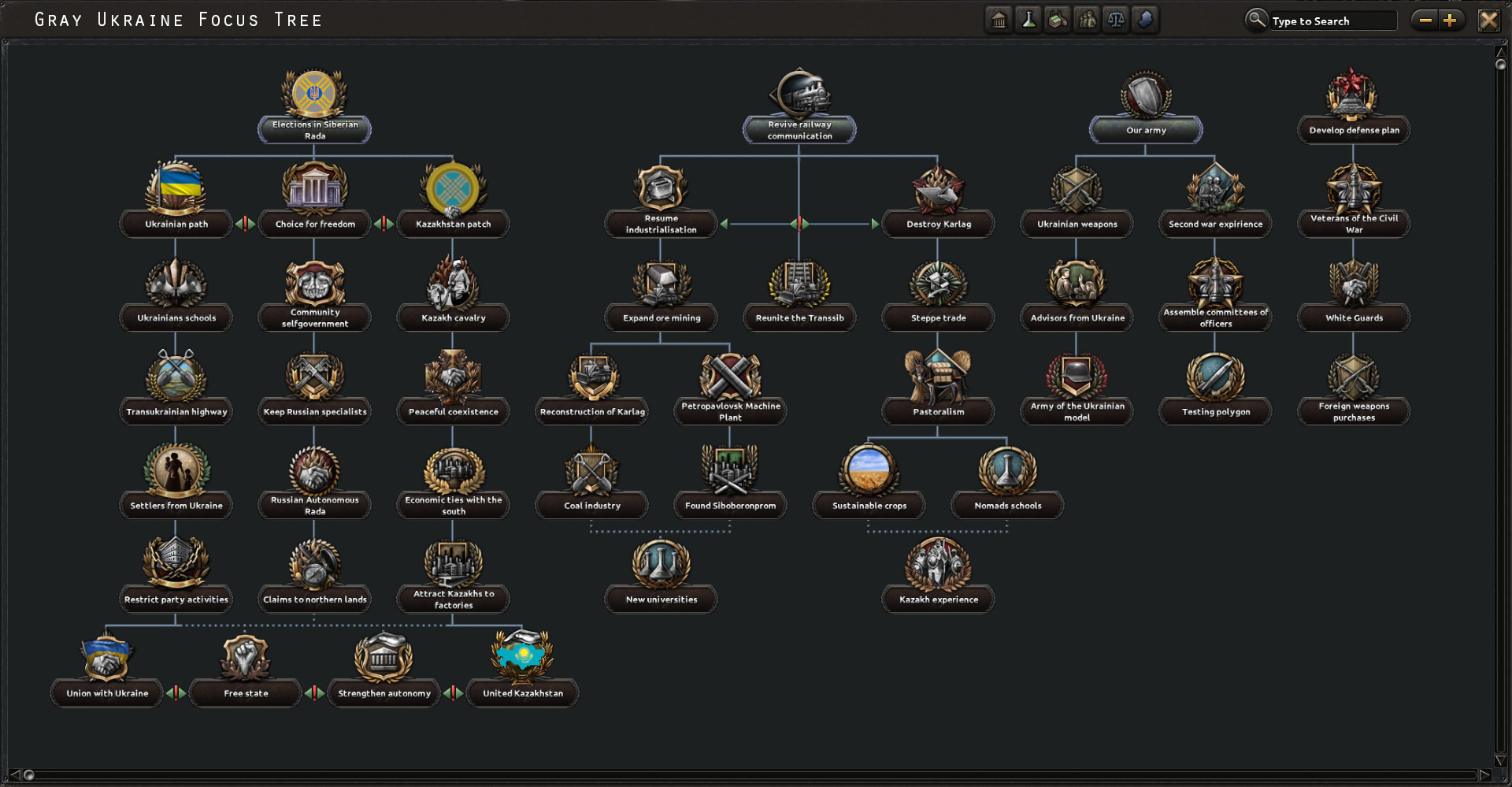Click the Keep Russian specialists focus label

[315, 411]
